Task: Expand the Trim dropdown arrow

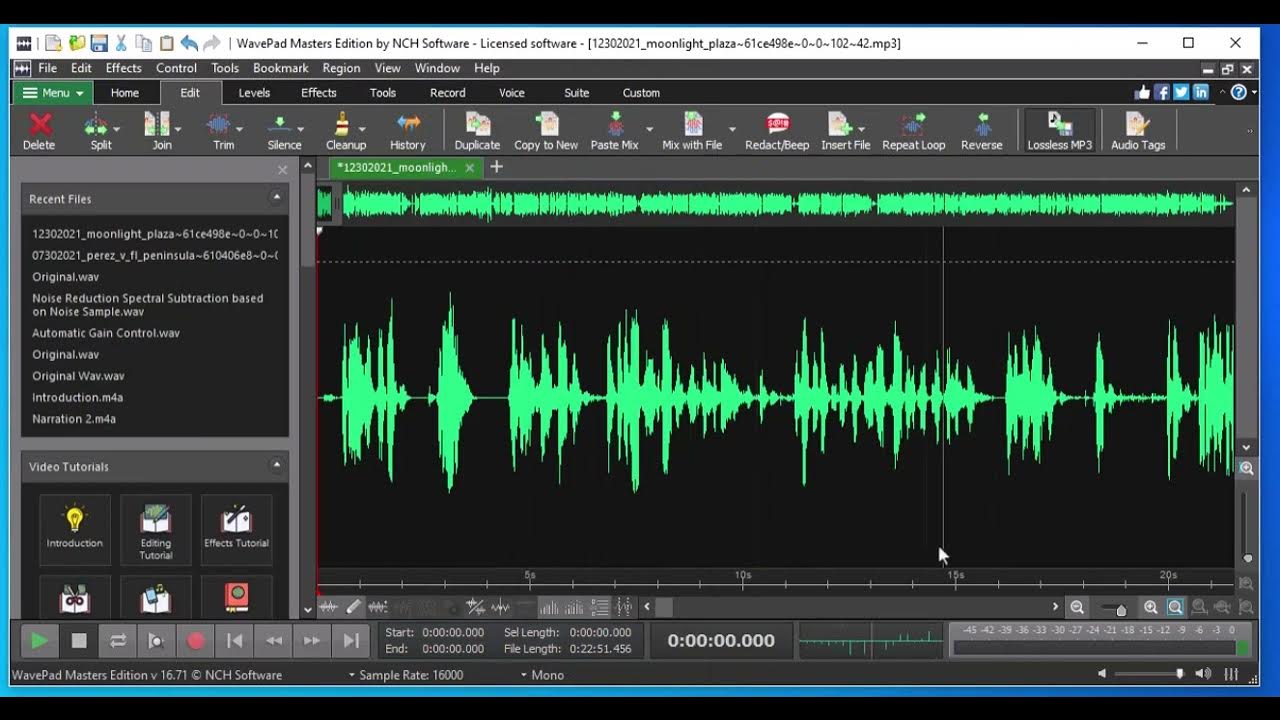Action: (238, 128)
